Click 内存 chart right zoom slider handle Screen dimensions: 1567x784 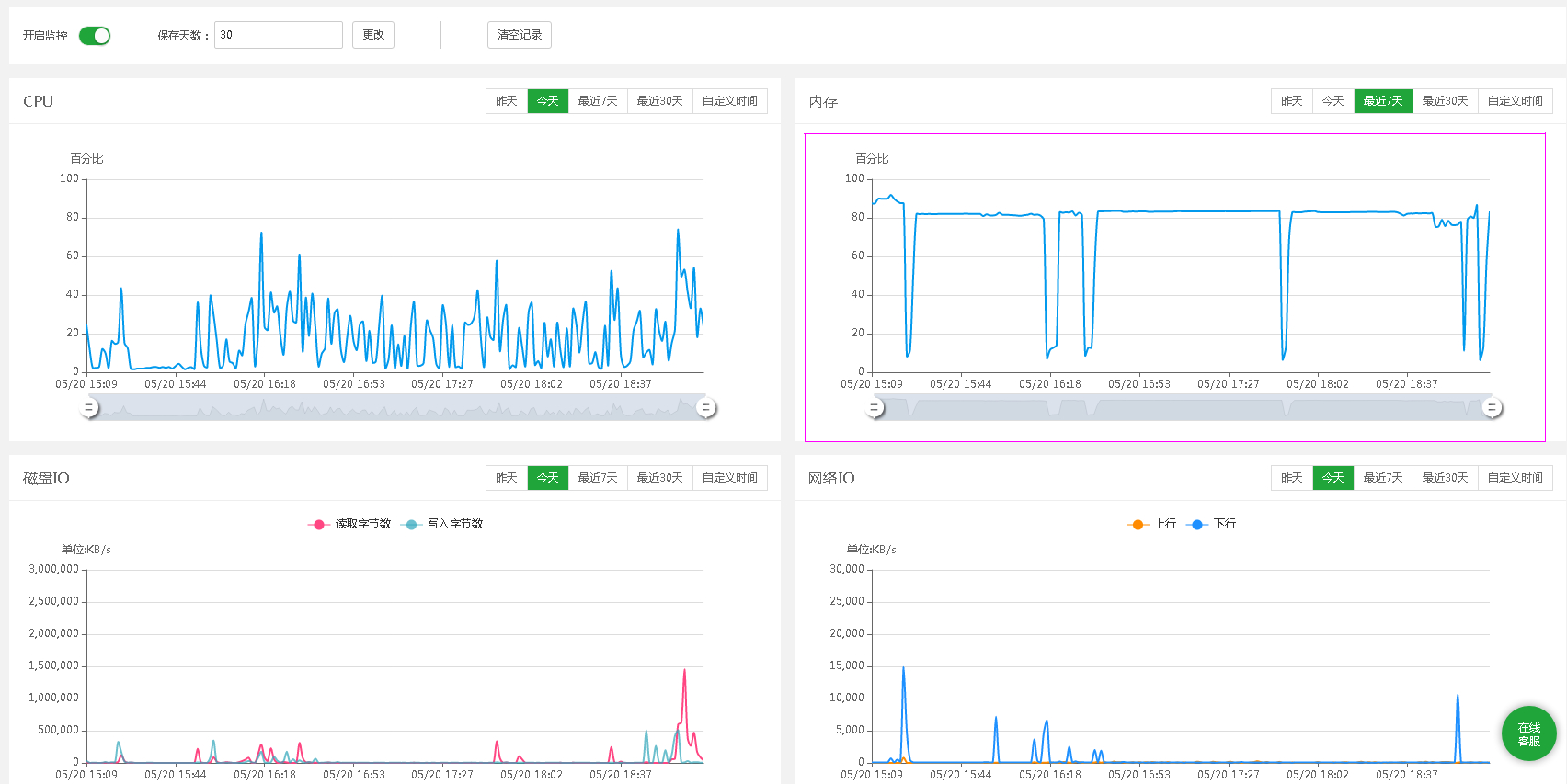click(x=1492, y=407)
